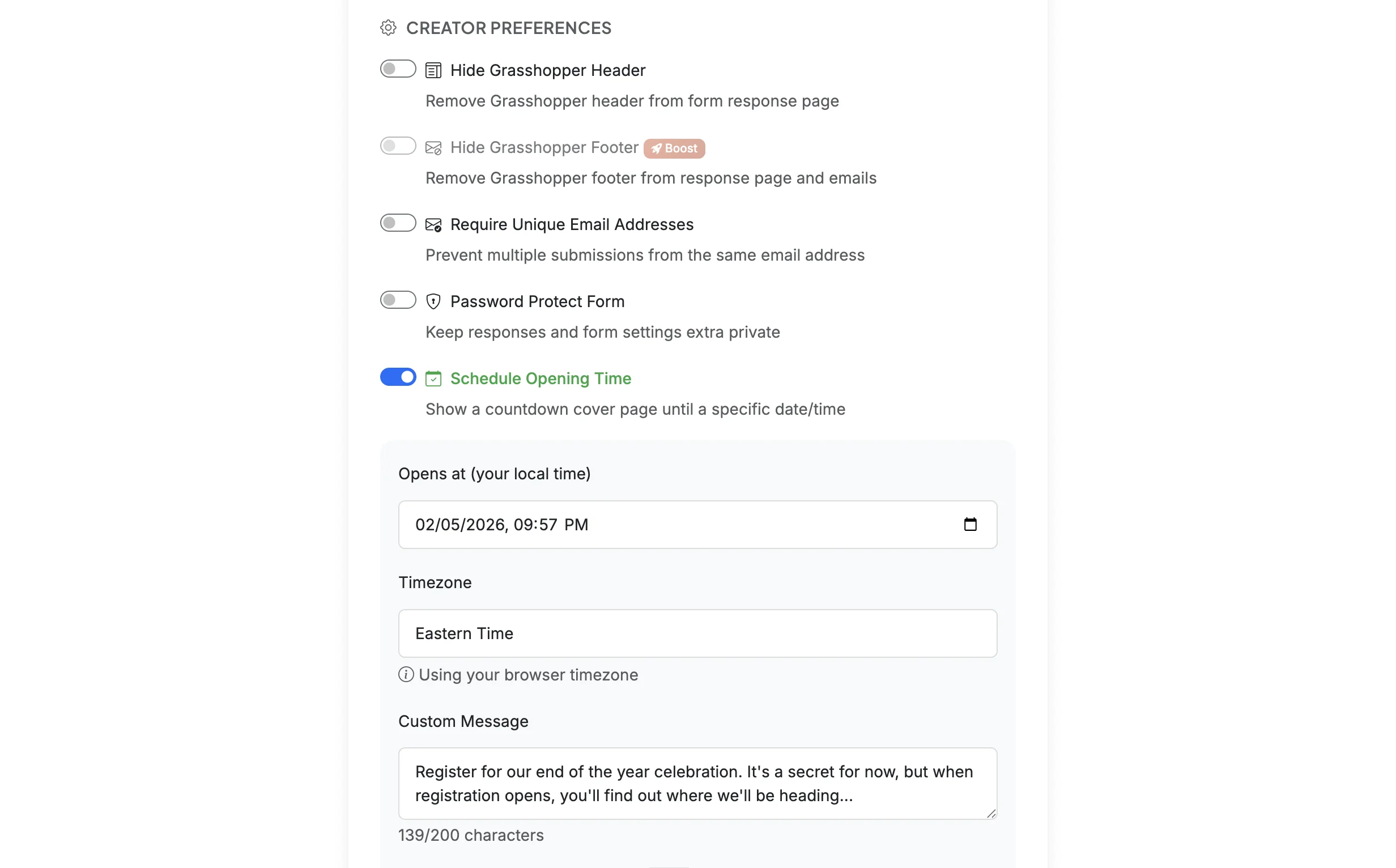
Task: Click the Custom Message resize handle
Action: 991,814
